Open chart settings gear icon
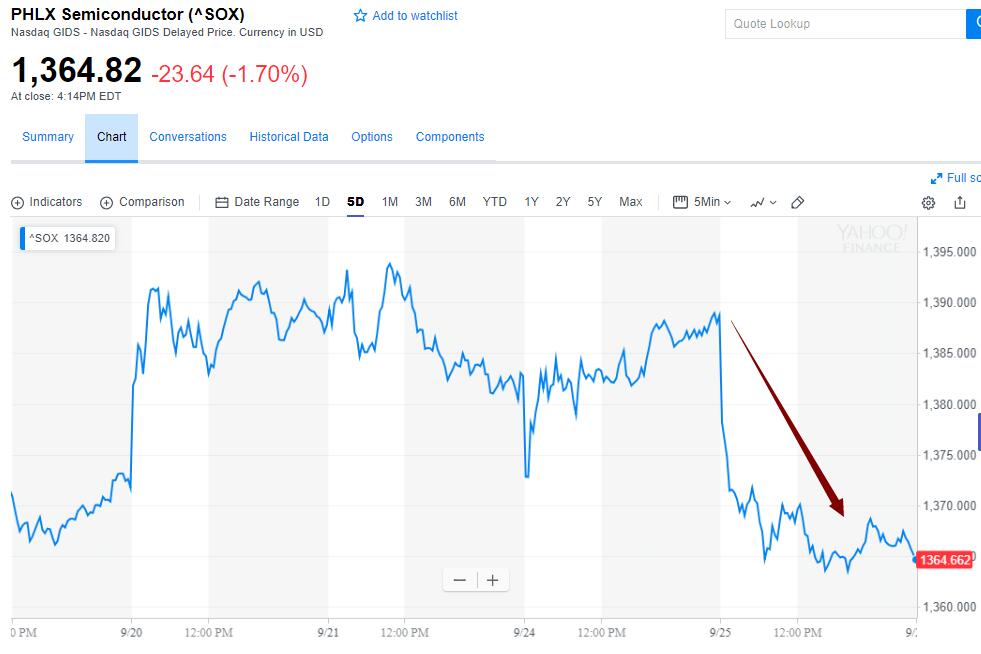This screenshot has width=981, height=654. coord(928,203)
